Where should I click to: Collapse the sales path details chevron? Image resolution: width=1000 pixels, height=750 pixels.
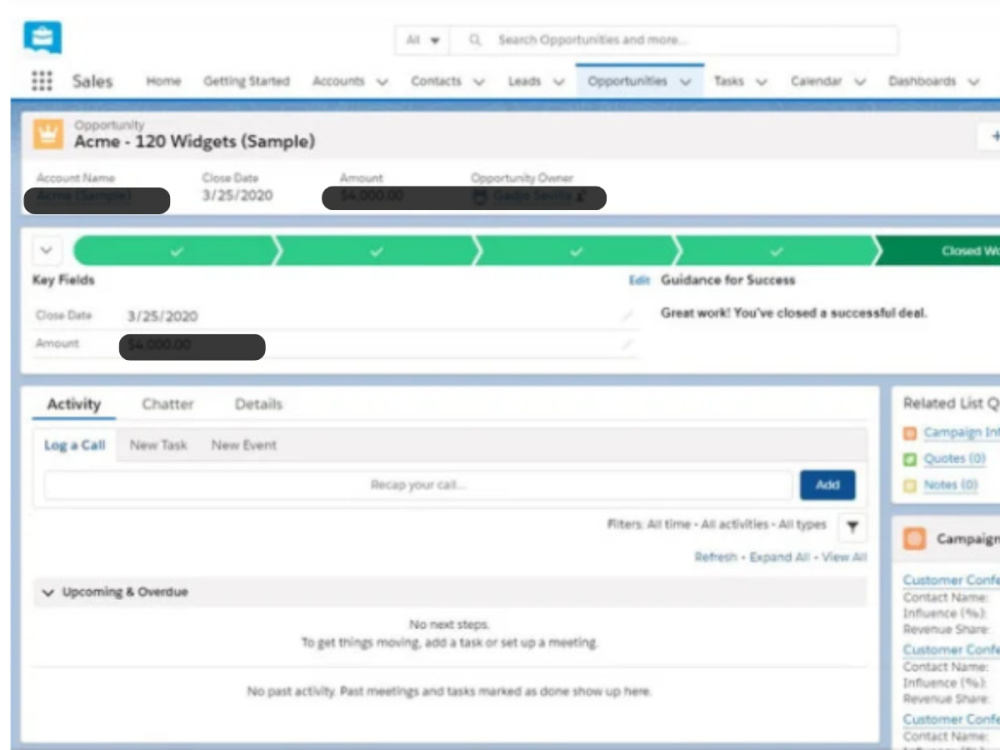pos(47,251)
